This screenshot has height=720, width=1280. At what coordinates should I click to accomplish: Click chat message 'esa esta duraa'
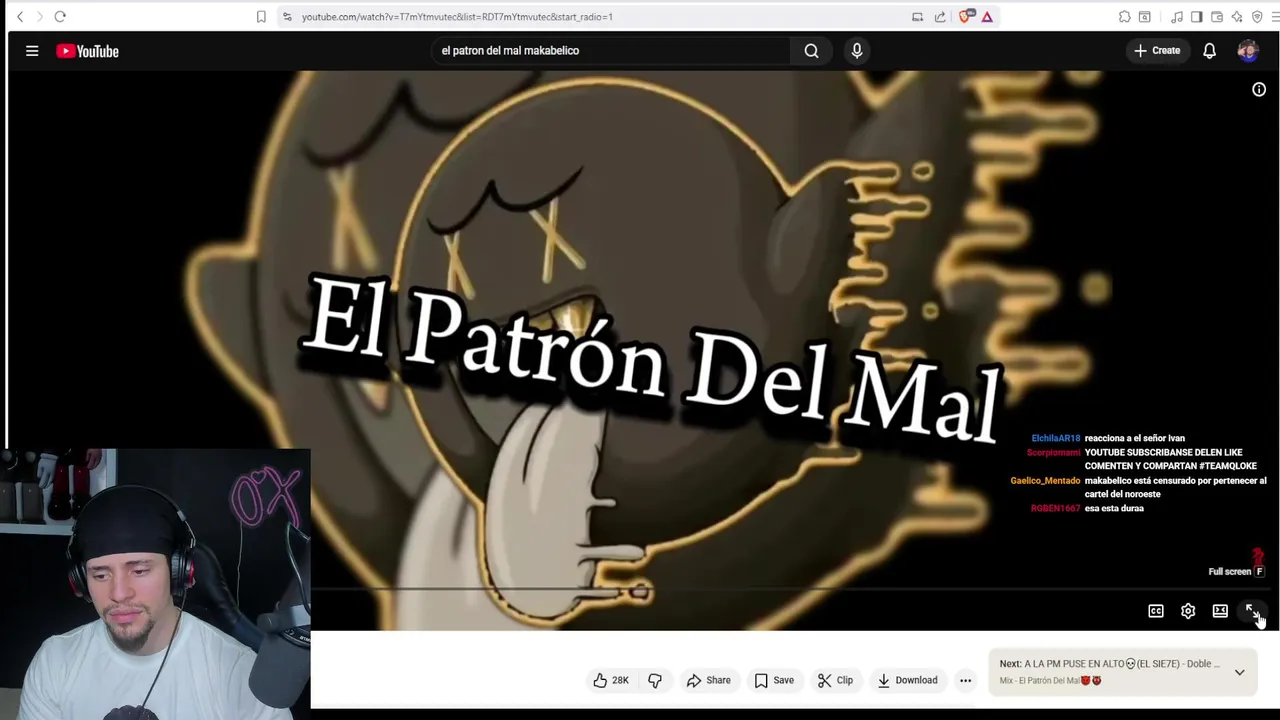point(1114,509)
